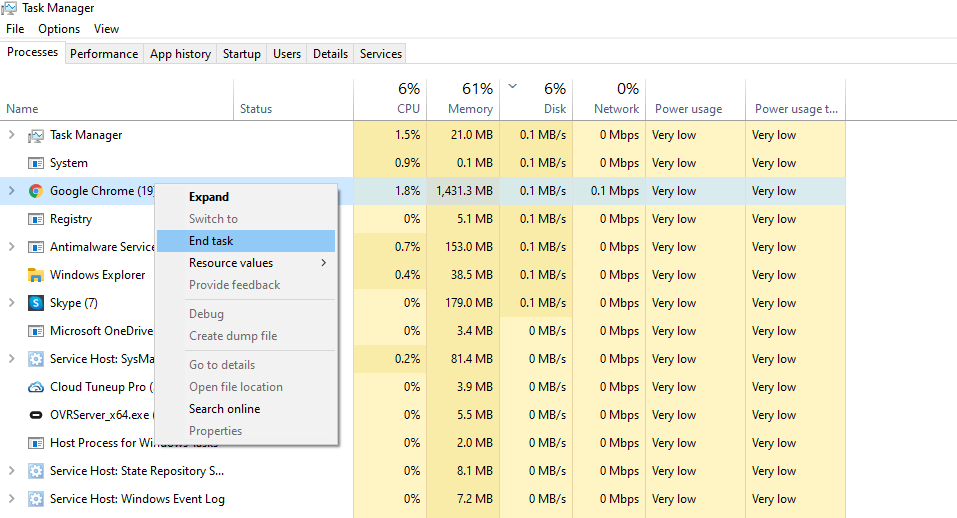Choose Search online in context menu
Viewport: 957px width, 518px height.
pos(246,409)
